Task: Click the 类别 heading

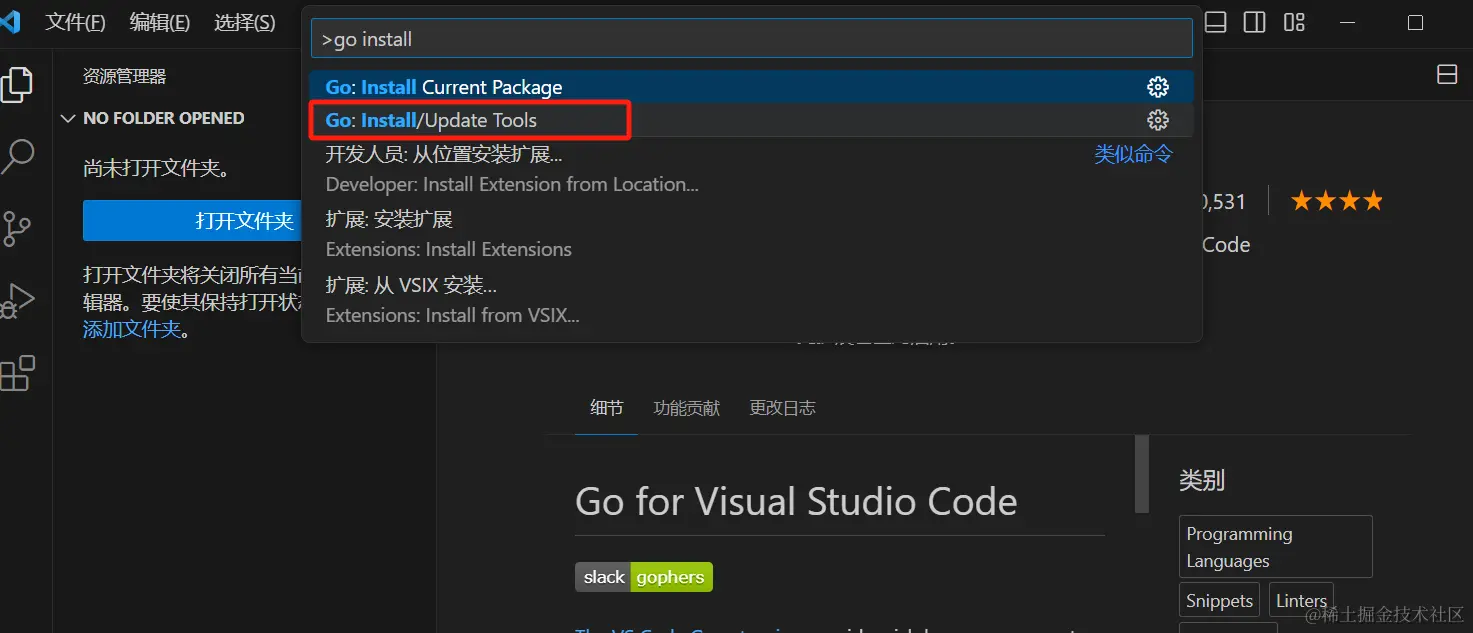Action: click(x=1202, y=480)
